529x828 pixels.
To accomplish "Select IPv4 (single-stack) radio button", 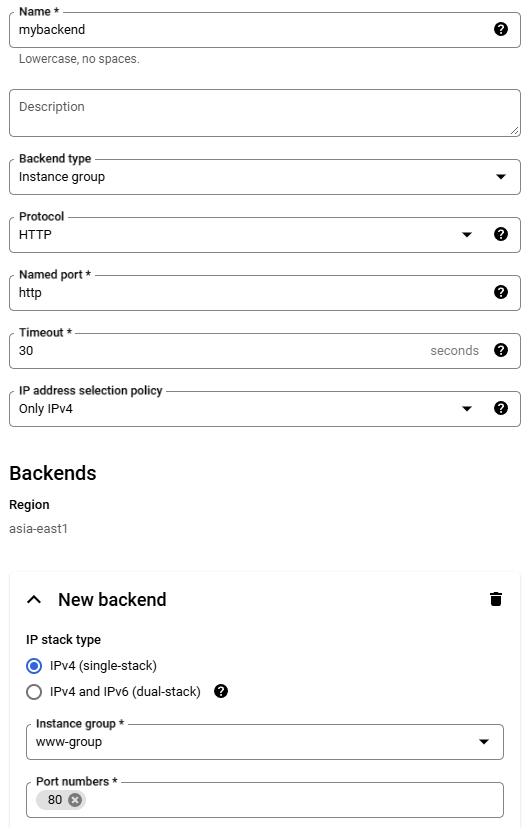I will (x=34, y=666).
